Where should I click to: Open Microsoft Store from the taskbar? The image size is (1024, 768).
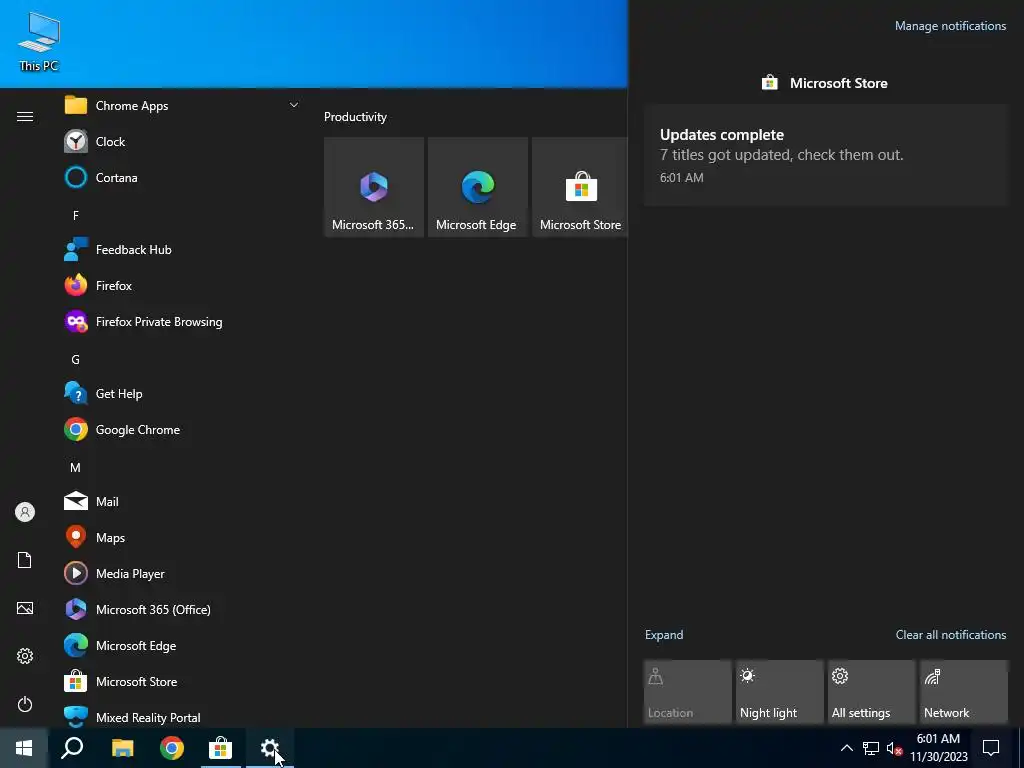(x=221, y=748)
